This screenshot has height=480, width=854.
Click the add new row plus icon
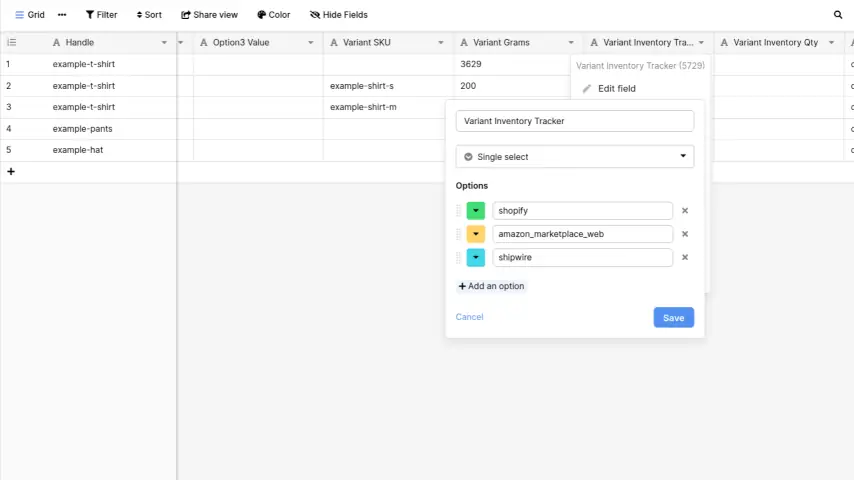(11, 172)
